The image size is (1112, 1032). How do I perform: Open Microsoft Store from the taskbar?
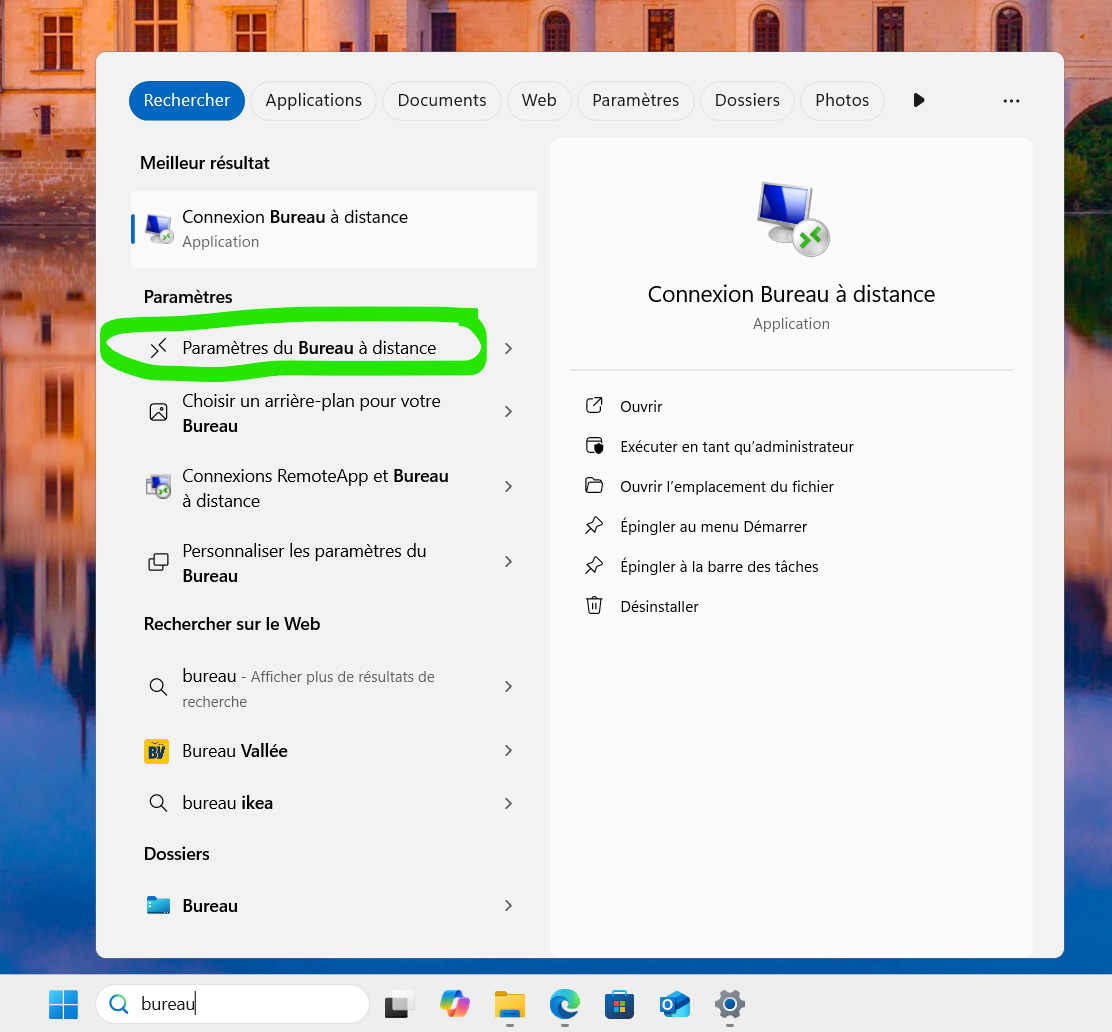(619, 1004)
